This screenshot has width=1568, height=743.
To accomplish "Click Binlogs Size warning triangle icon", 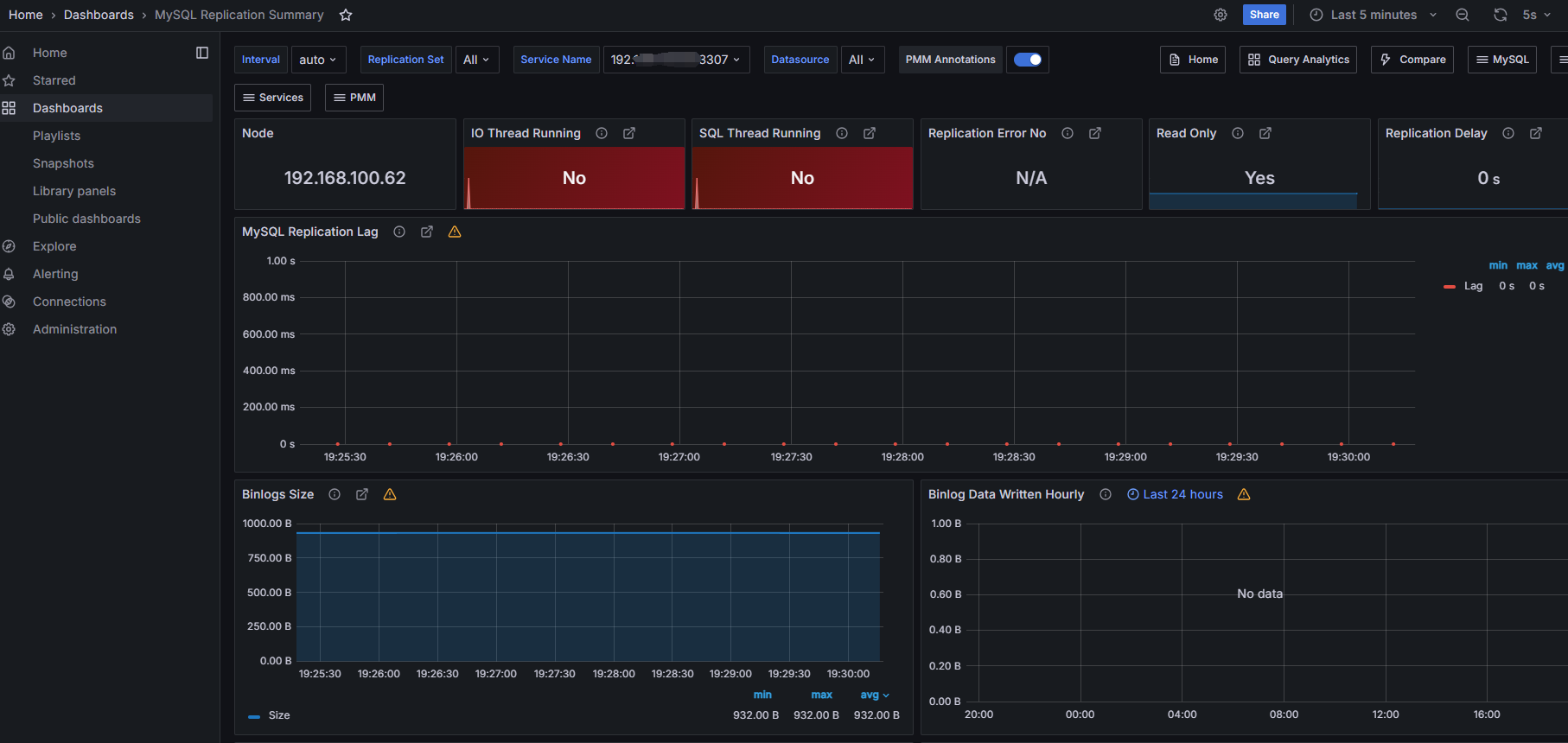I will click(x=390, y=494).
